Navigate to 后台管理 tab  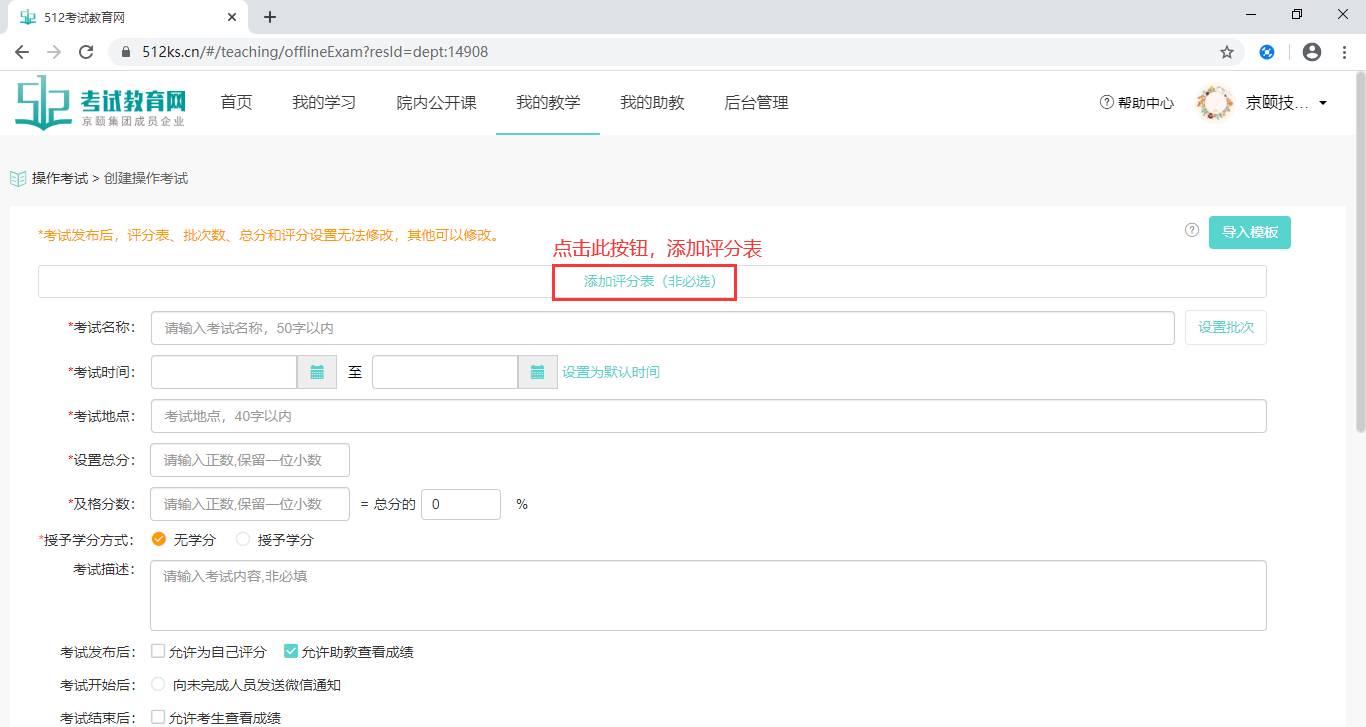[x=756, y=103]
